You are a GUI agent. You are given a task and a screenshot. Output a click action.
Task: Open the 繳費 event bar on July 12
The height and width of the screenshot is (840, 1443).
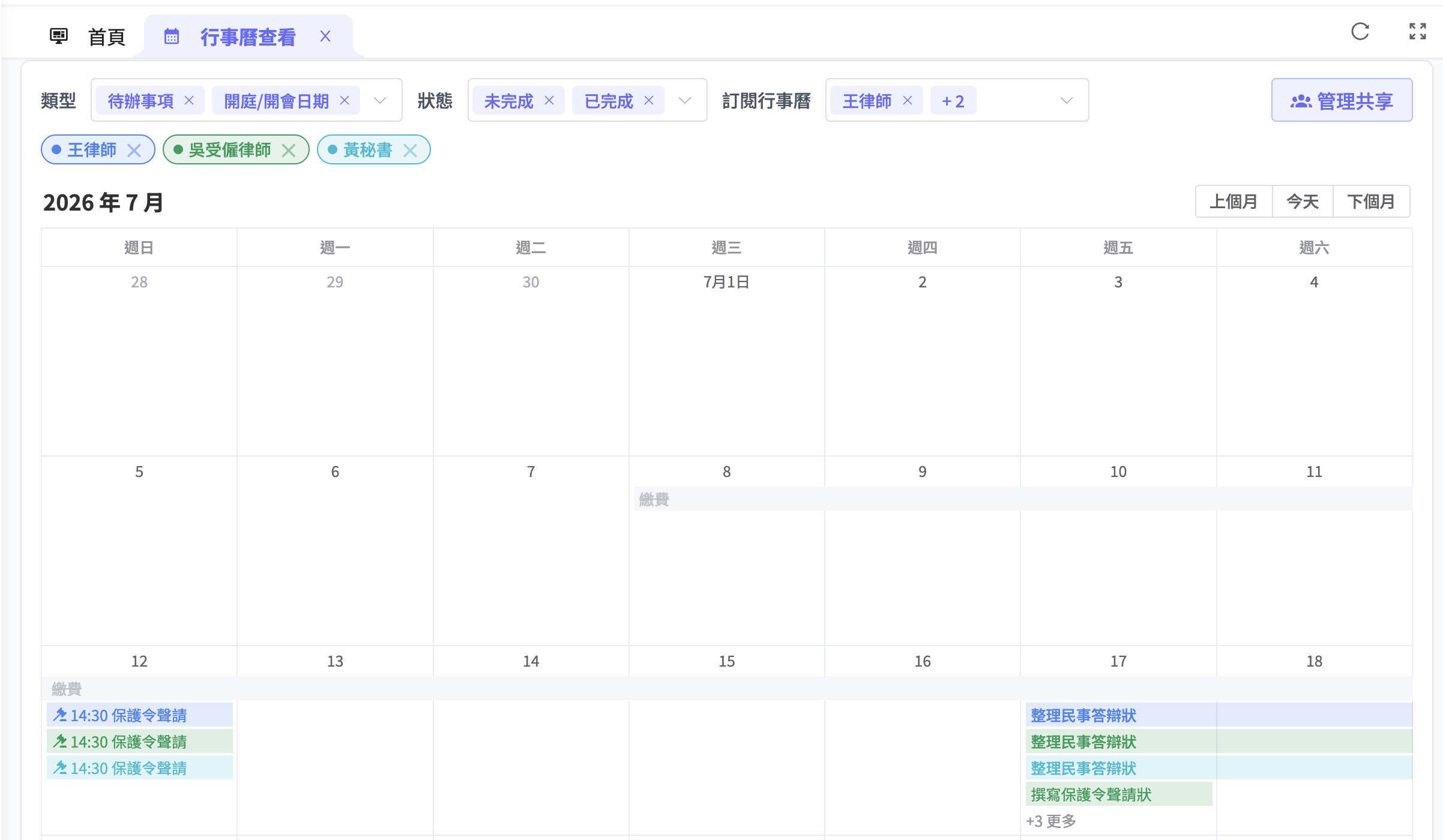(x=727, y=688)
